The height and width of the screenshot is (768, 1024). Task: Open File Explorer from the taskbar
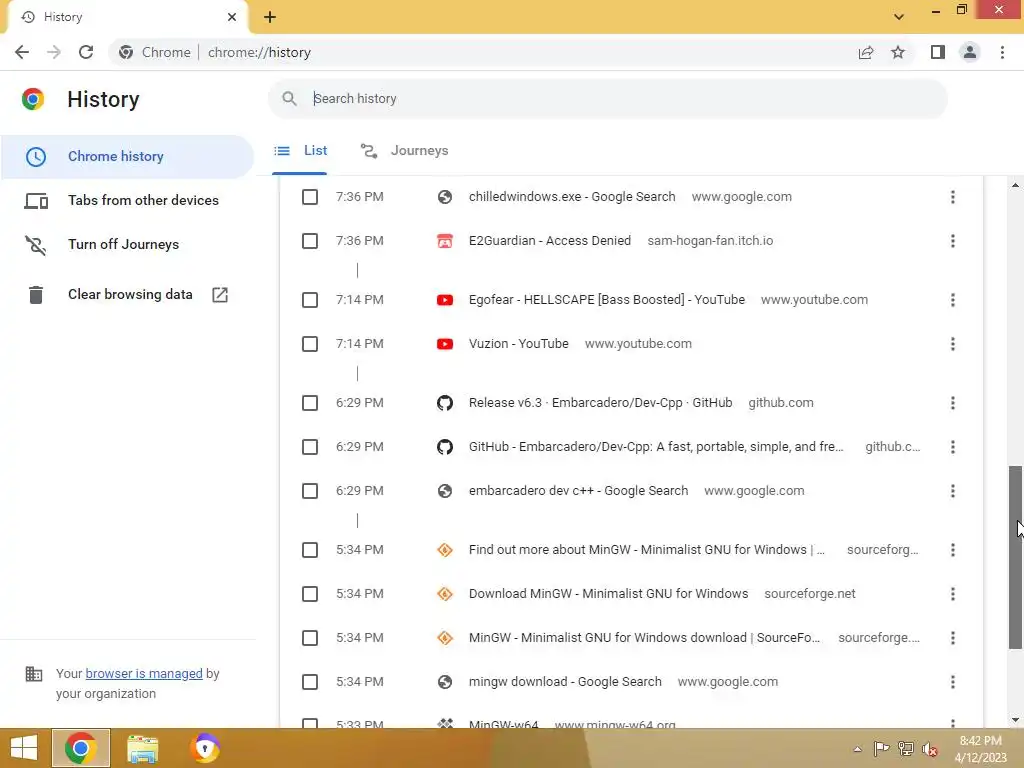(x=142, y=748)
